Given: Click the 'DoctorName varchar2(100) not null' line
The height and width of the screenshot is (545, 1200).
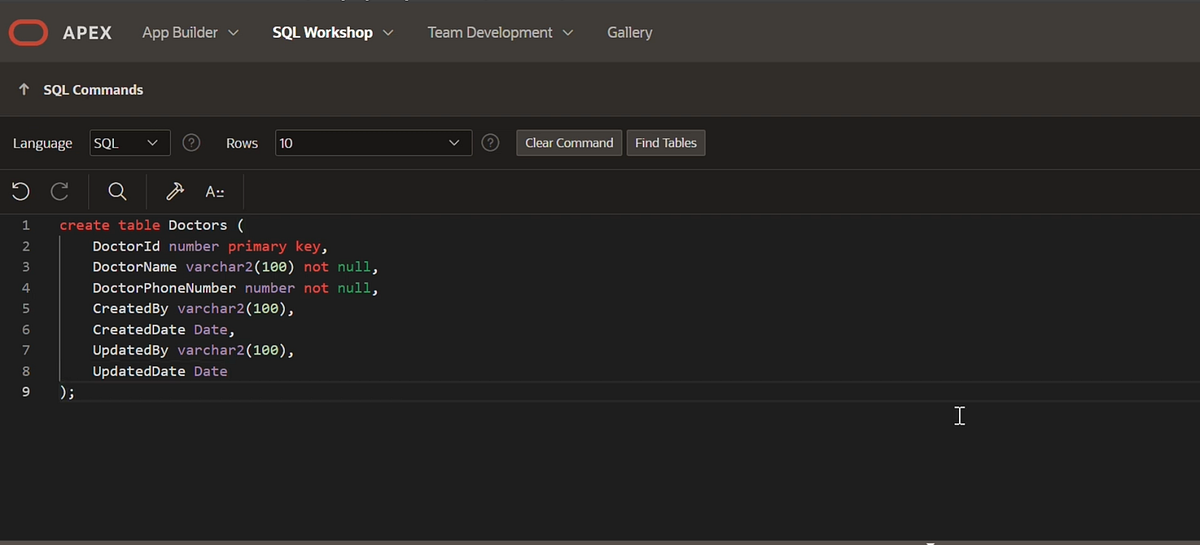Looking at the screenshot, I should click(236, 267).
